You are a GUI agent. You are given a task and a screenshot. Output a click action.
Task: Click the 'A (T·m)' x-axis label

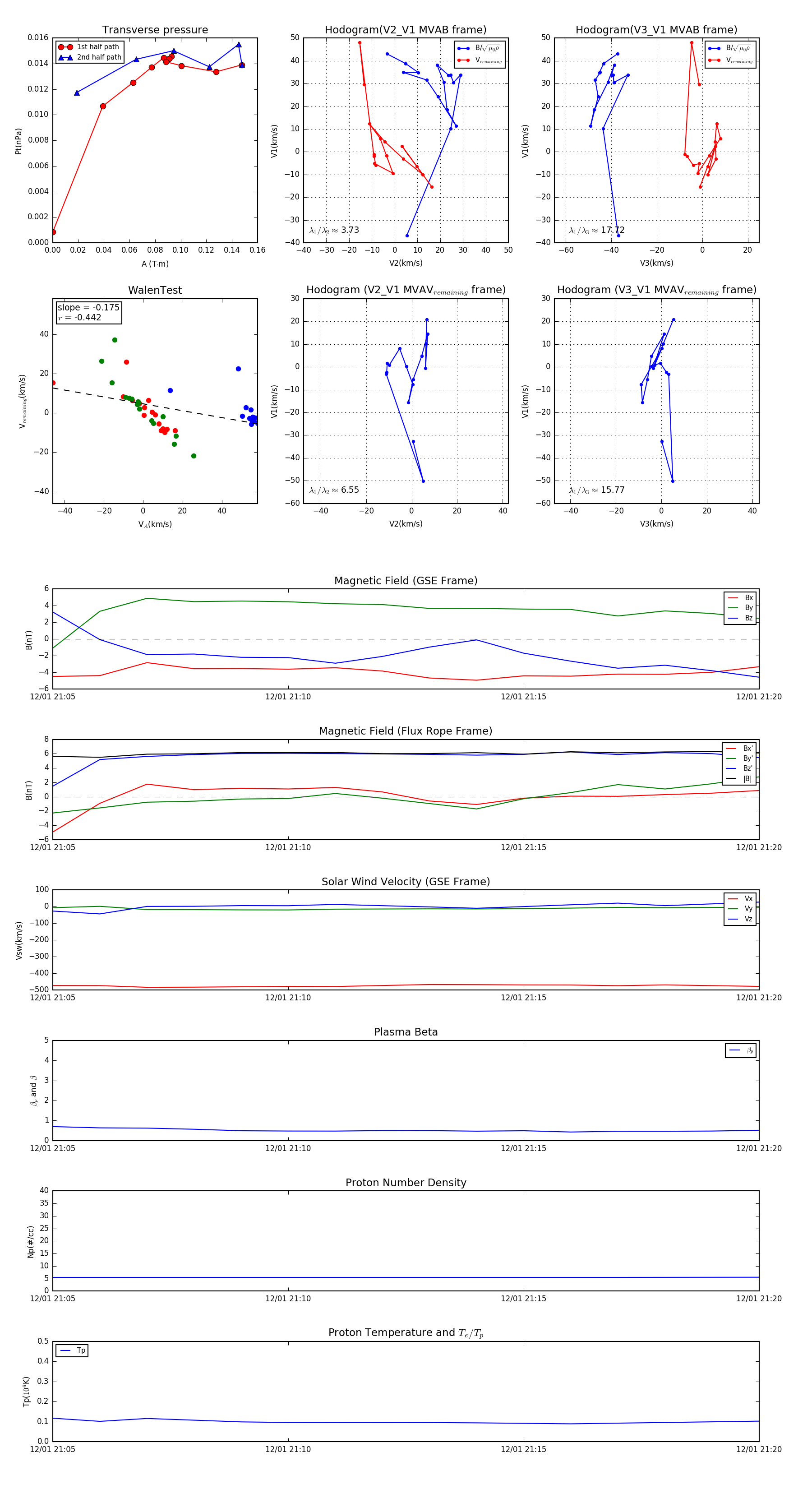[155, 264]
